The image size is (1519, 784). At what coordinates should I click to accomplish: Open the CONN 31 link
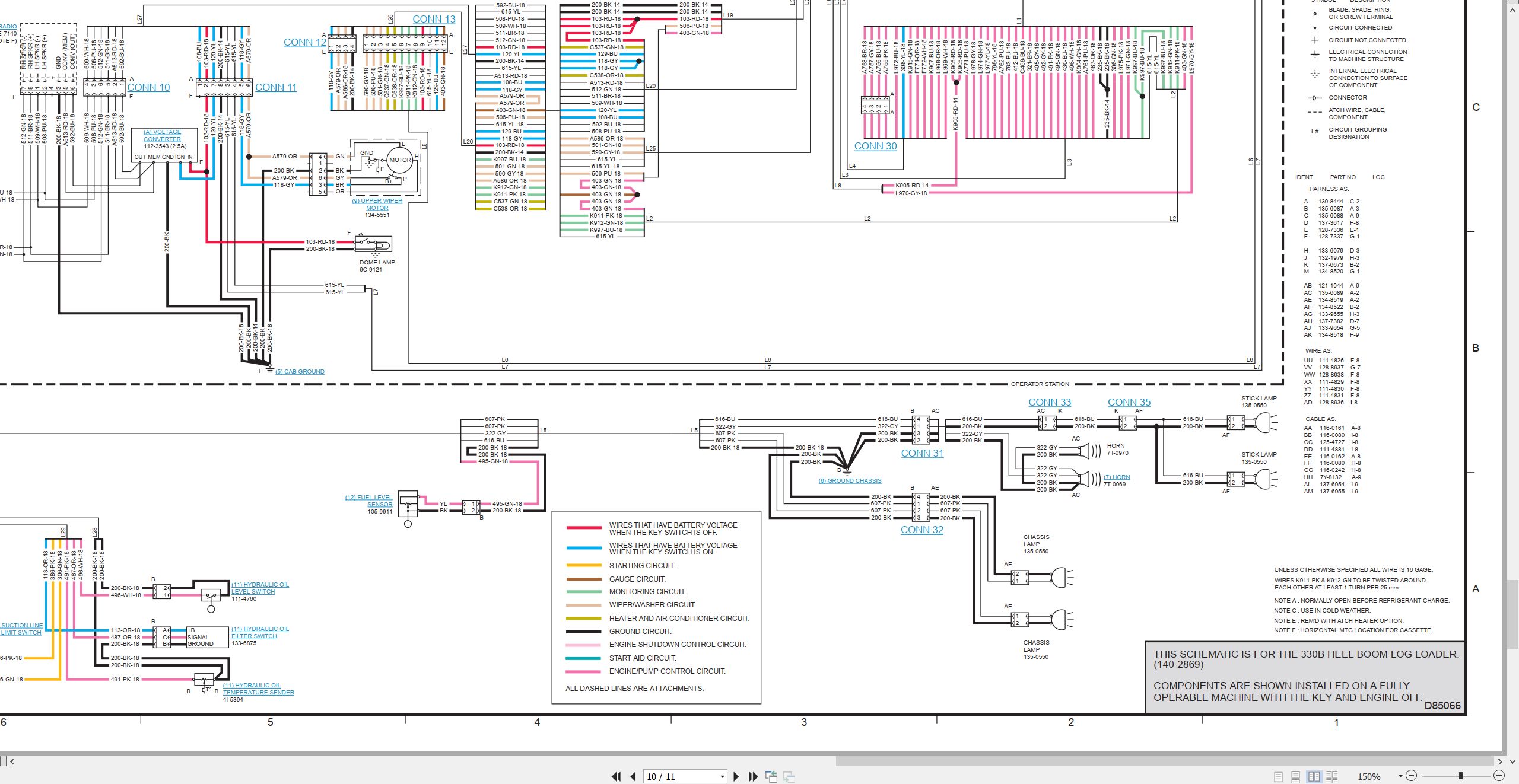[922, 453]
